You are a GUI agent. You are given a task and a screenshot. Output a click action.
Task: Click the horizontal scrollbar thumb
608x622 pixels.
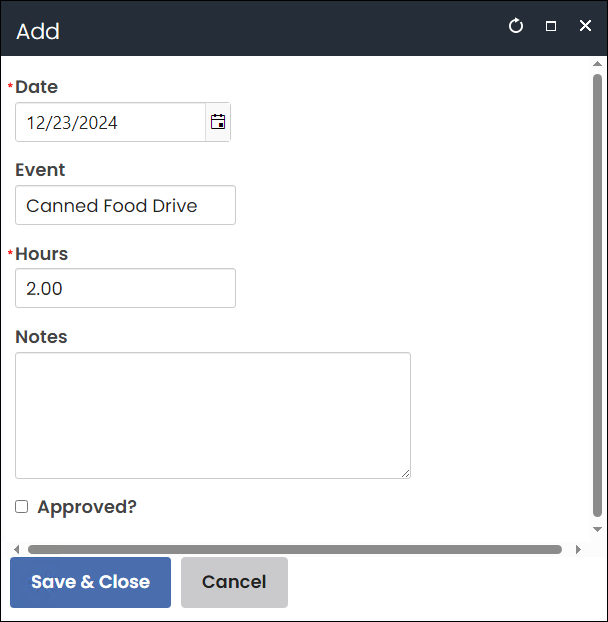[x=295, y=549]
